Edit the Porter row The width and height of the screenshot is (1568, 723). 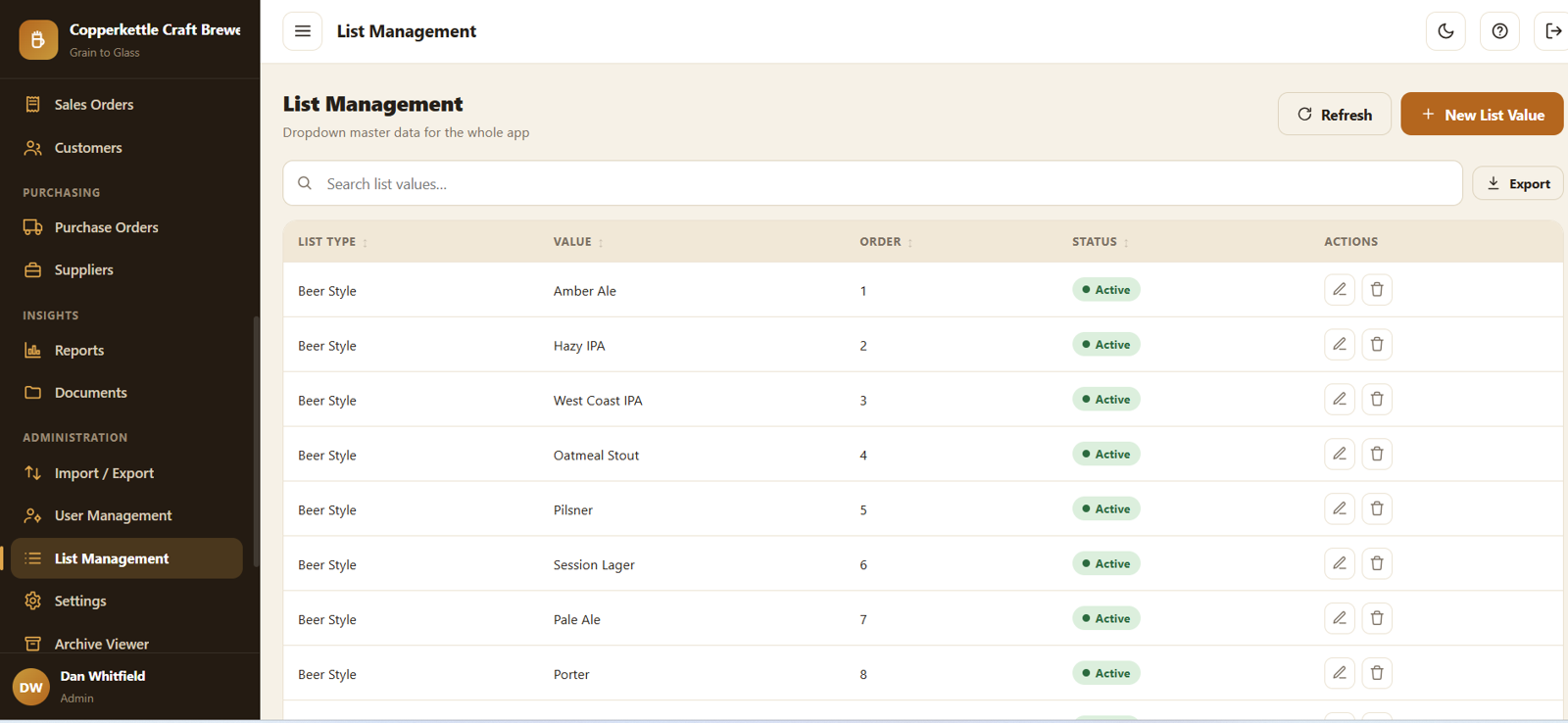(x=1339, y=674)
